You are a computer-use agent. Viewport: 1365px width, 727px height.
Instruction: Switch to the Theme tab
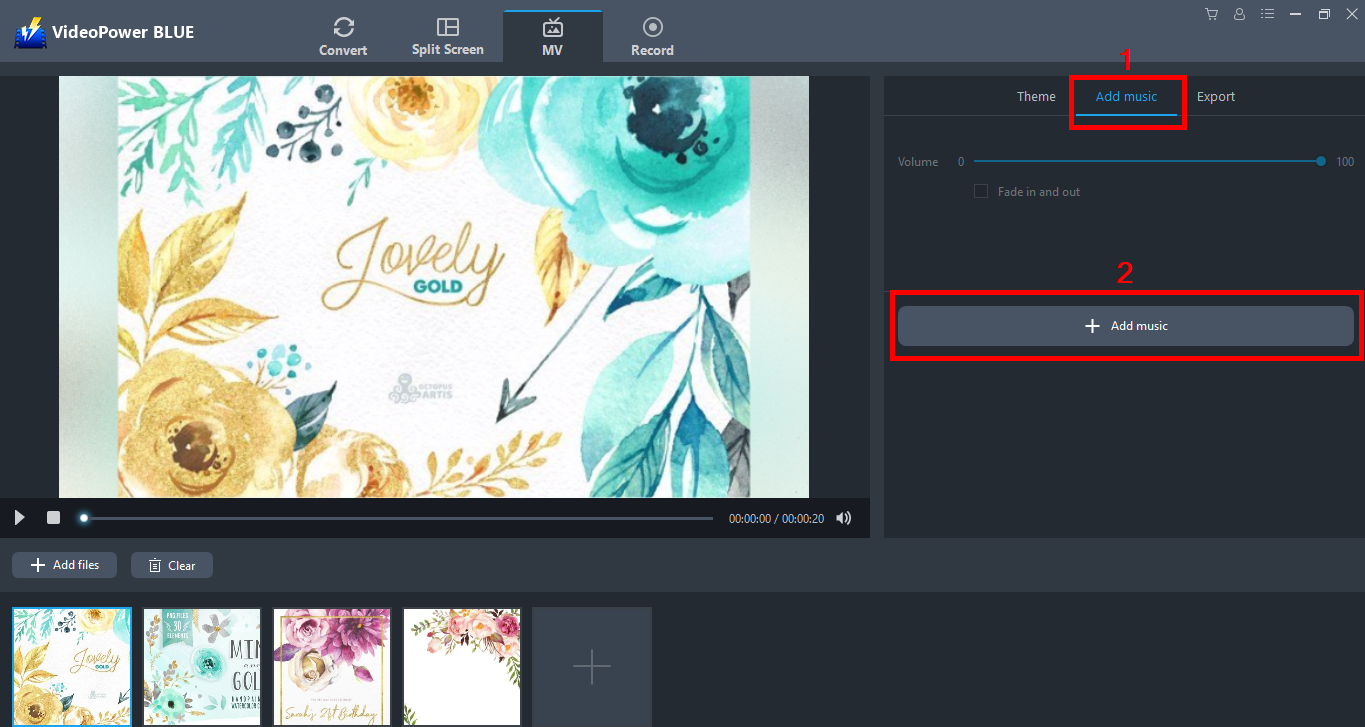[x=1036, y=97]
